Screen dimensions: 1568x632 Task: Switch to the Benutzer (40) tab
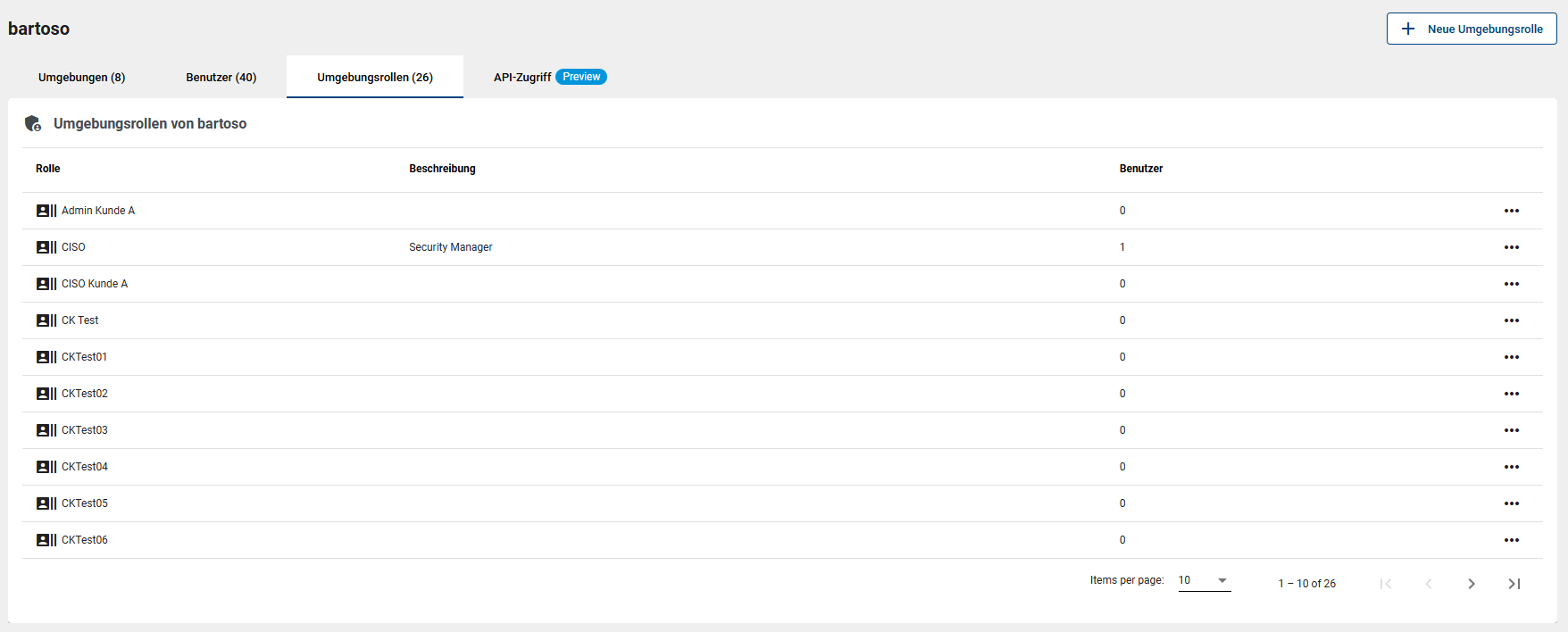point(221,78)
